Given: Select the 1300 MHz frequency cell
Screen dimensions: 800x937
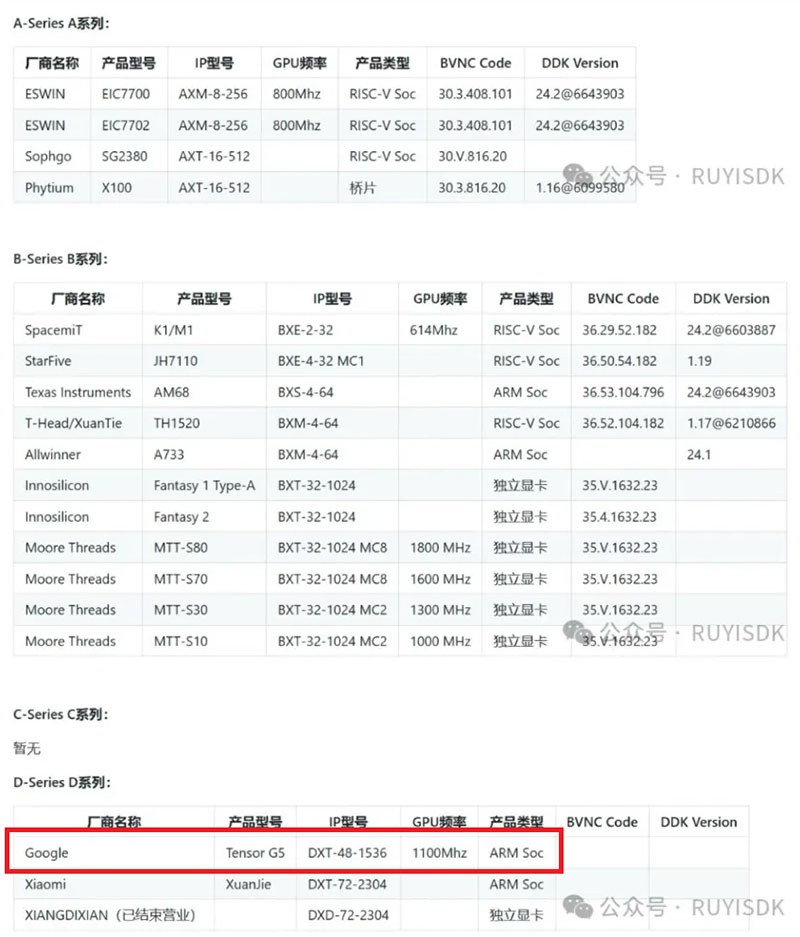Looking at the screenshot, I should 440,610.
